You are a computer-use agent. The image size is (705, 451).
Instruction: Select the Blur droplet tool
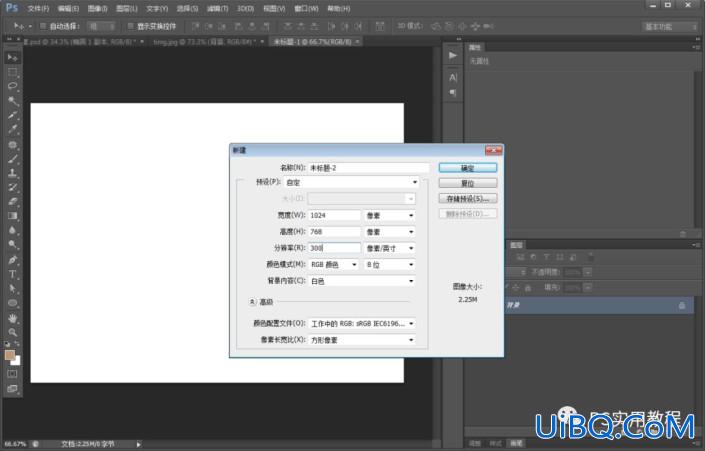(x=12, y=230)
